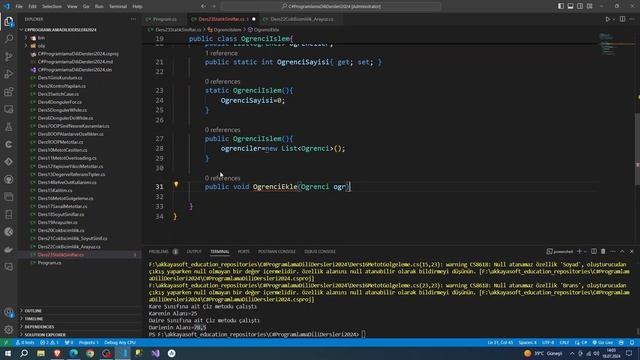Click errors and warnings count in status bar
The height and width of the screenshot is (360, 640).
tap(50, 342)
